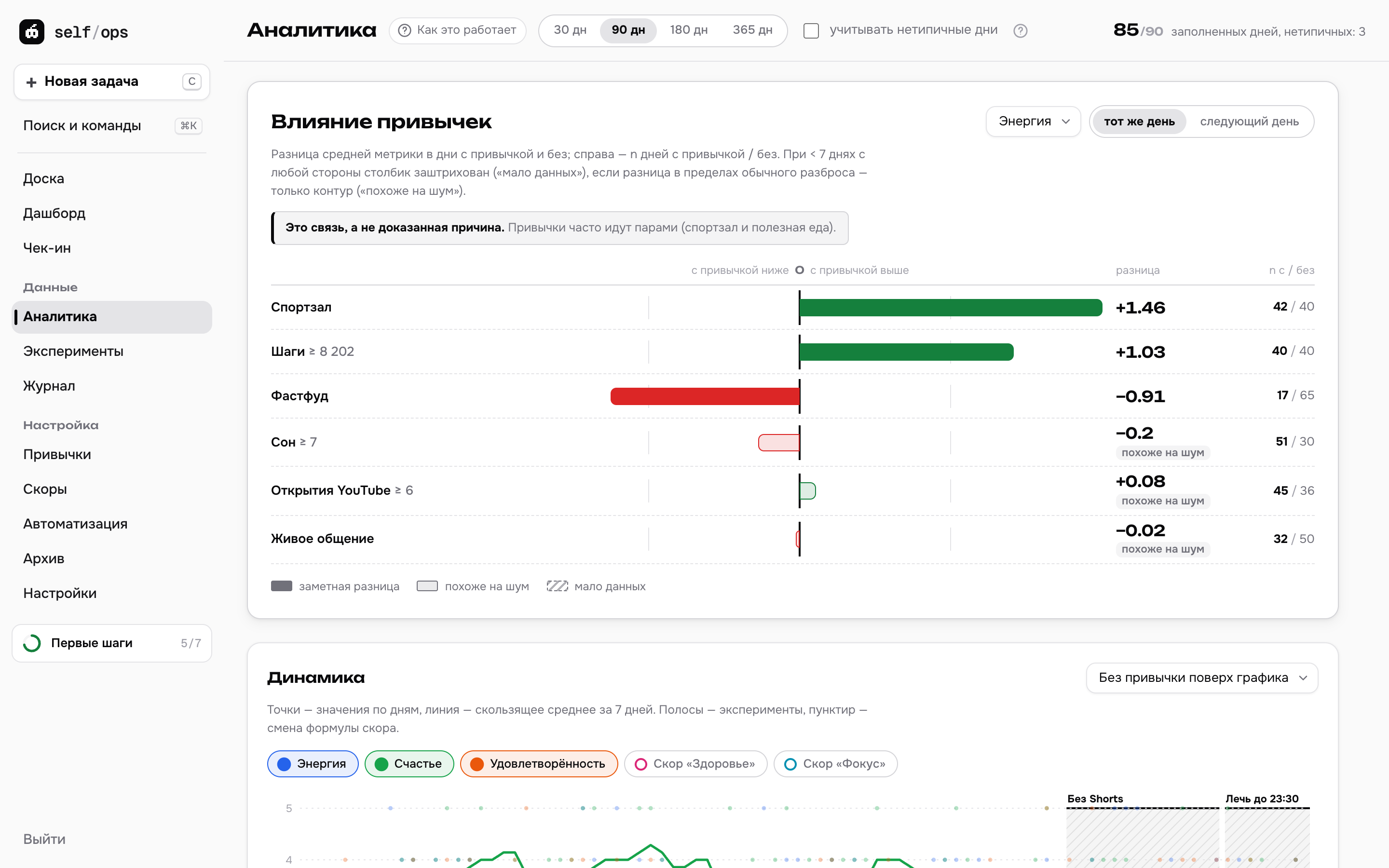1389x868 pixels.
Task: Enable Скор «Фокус» chip
Action: point(836,763)
